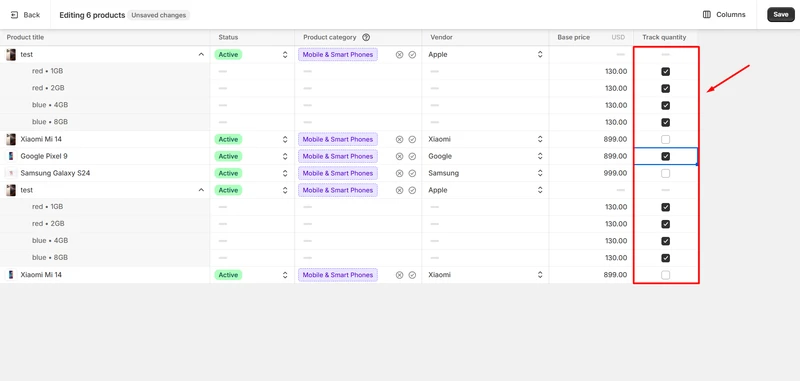Toggle Track quantity for blue 4GB under top test
Viewport: 800px width, 381px height.
pyautogui.click(x=665, y=106)
